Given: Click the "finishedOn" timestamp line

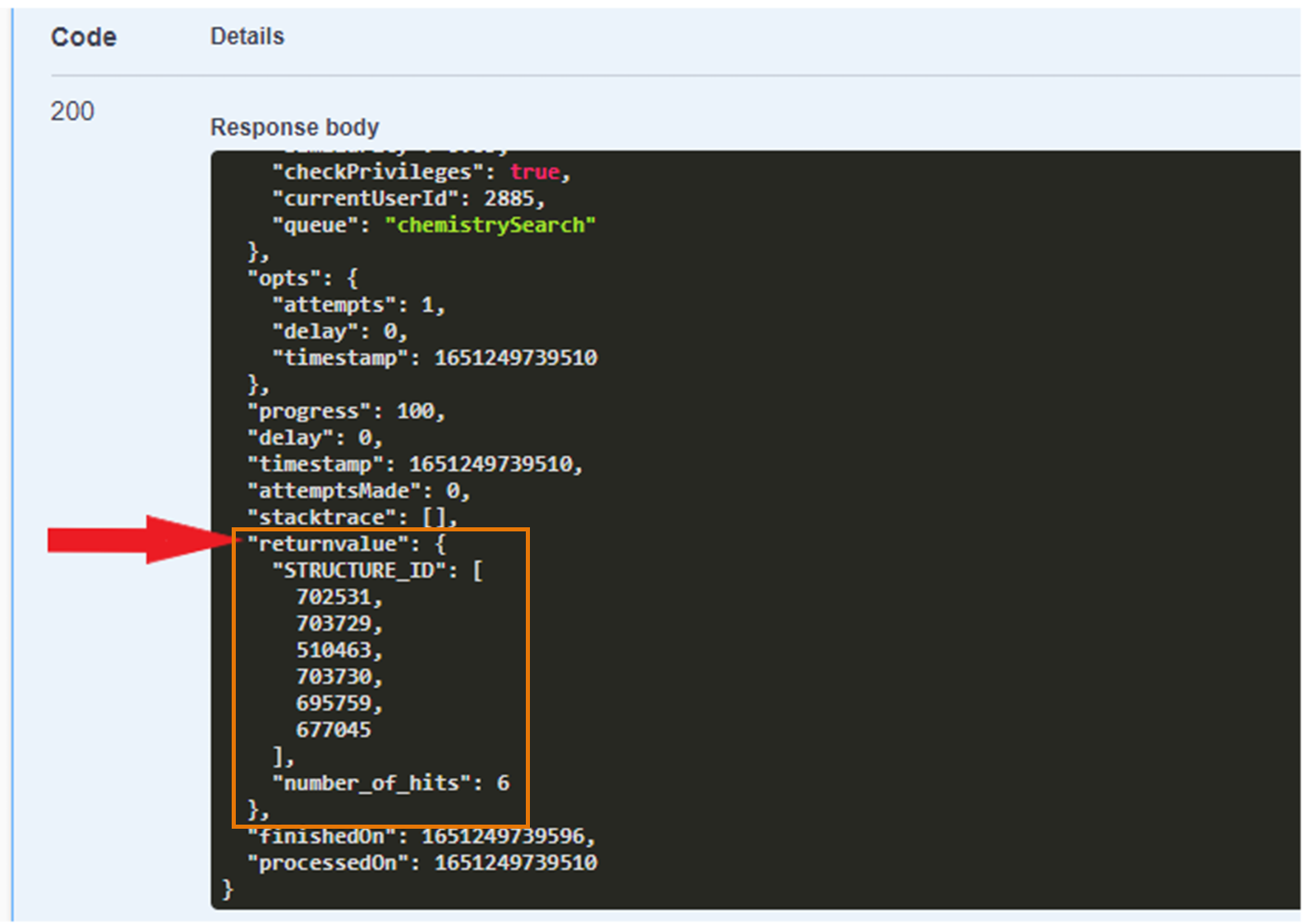Looking at the screenshot, I should (x=422, y=836).
